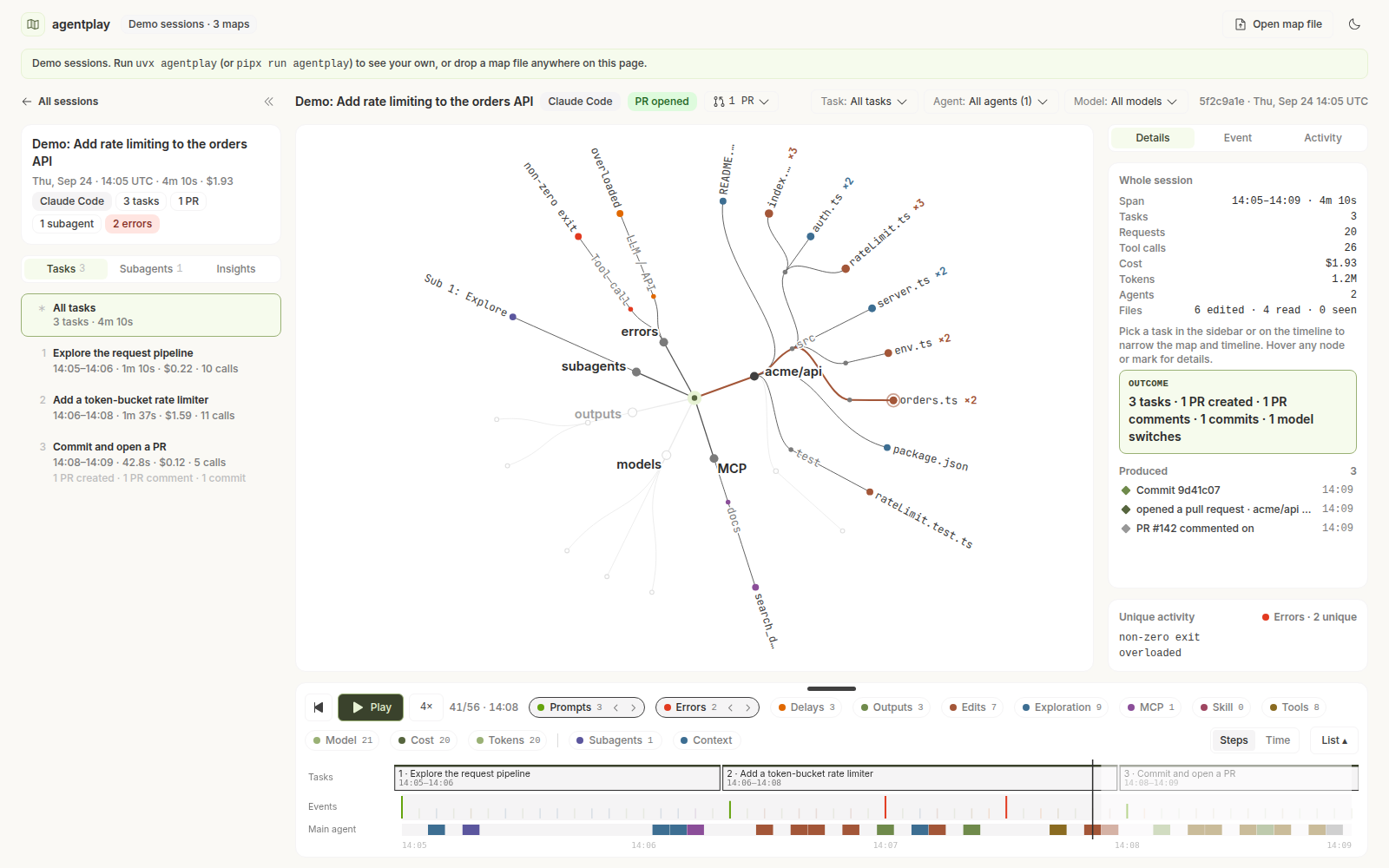Toggle the Skill filter chip
Viewport: 1389px width, 868px height.
tap(1221, 707)
